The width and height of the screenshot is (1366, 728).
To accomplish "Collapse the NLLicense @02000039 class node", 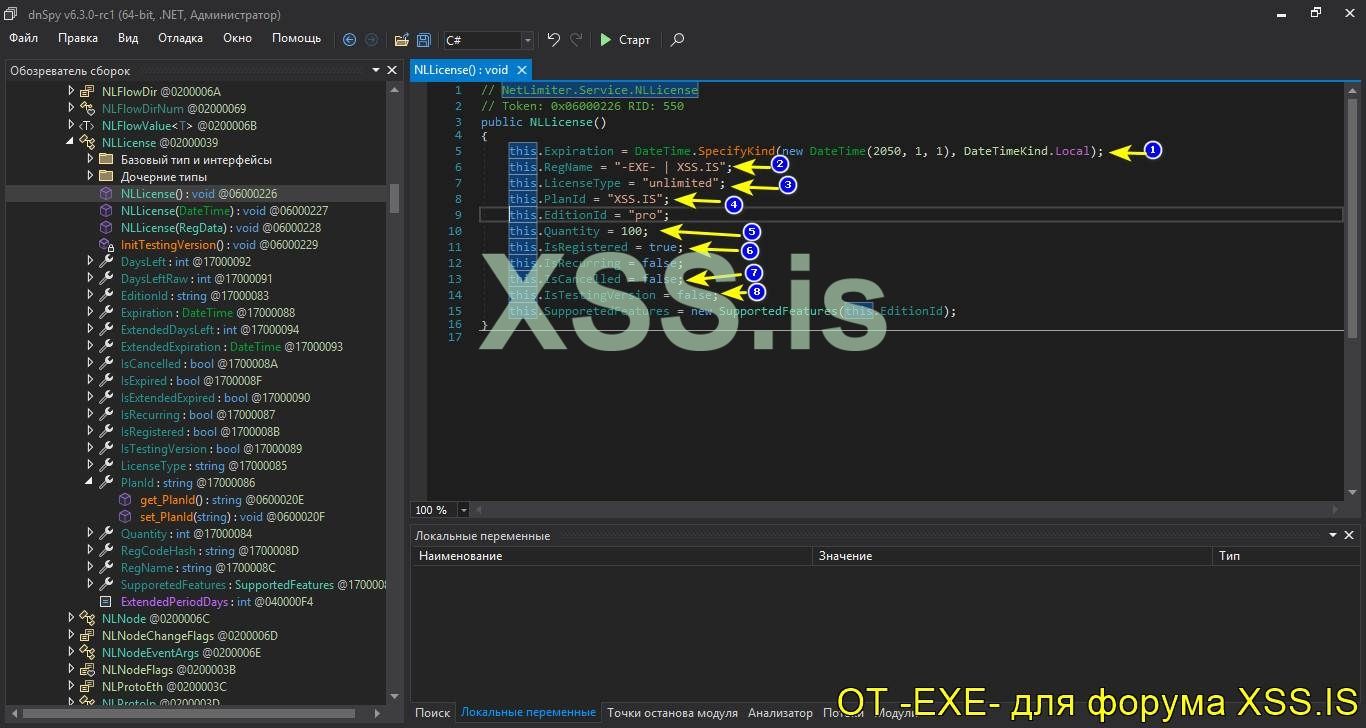I will 71,143.
